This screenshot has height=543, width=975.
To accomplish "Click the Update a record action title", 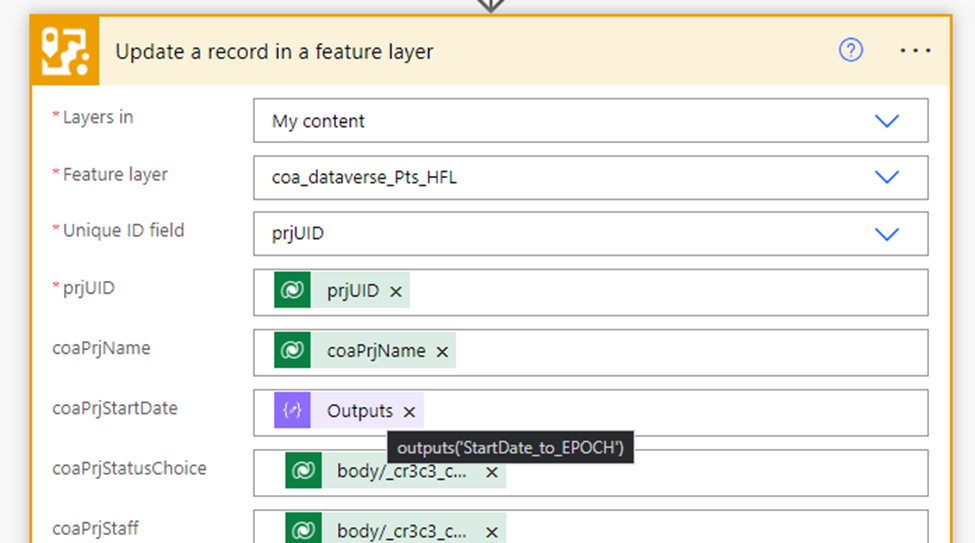I will point(274,51).
